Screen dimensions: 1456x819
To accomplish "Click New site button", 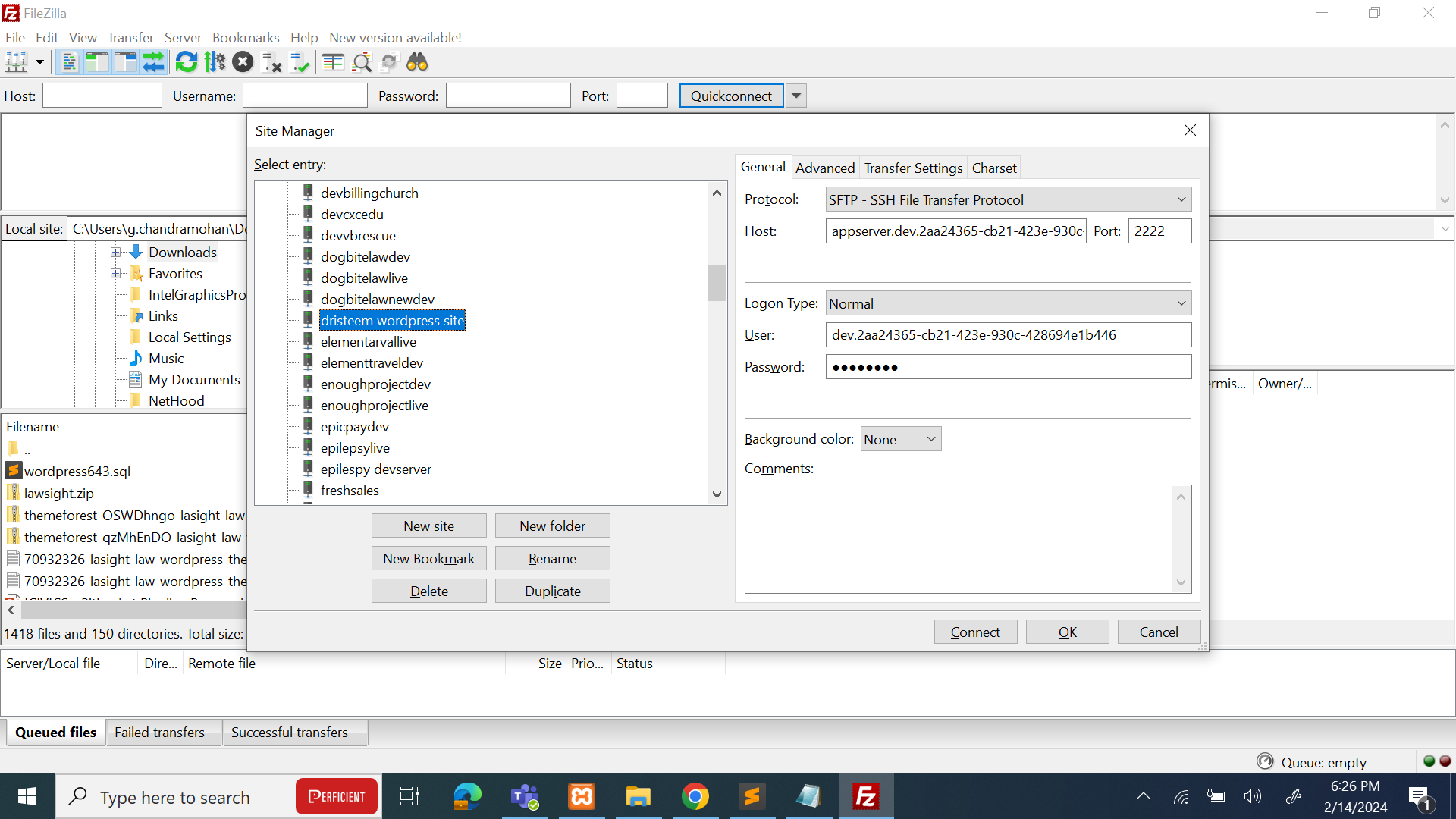I will pyautogui.click(x=428, y=526).
